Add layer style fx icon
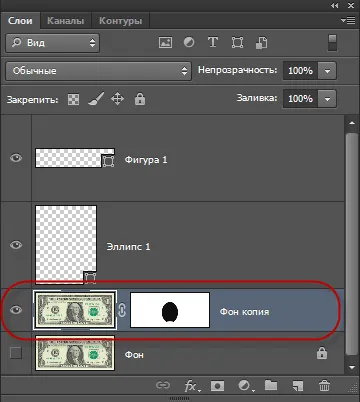The image size is (360, 402). (x=192, y=386)
